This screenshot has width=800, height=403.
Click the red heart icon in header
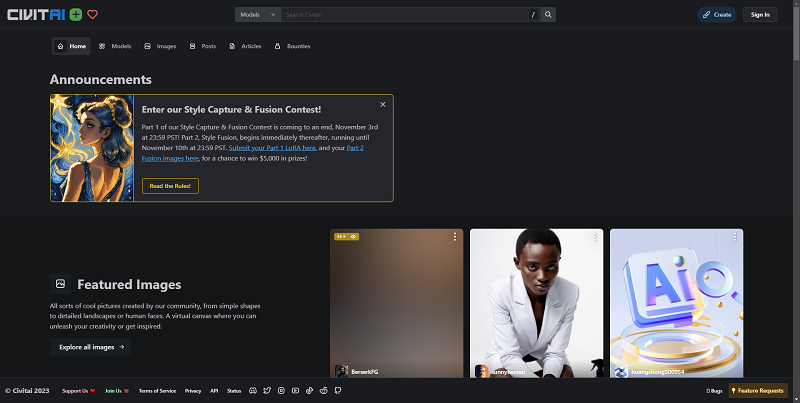92,14
